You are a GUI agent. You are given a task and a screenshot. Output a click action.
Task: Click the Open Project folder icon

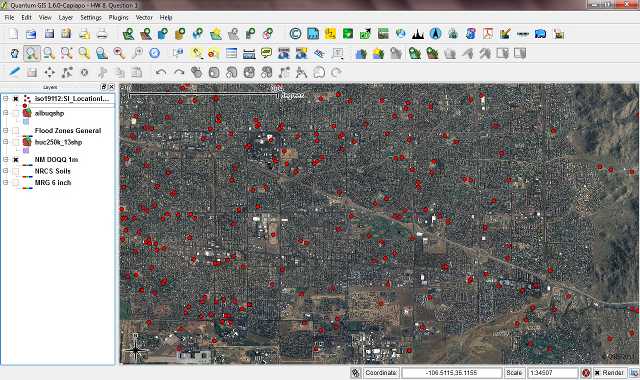[x=31, y=33]
